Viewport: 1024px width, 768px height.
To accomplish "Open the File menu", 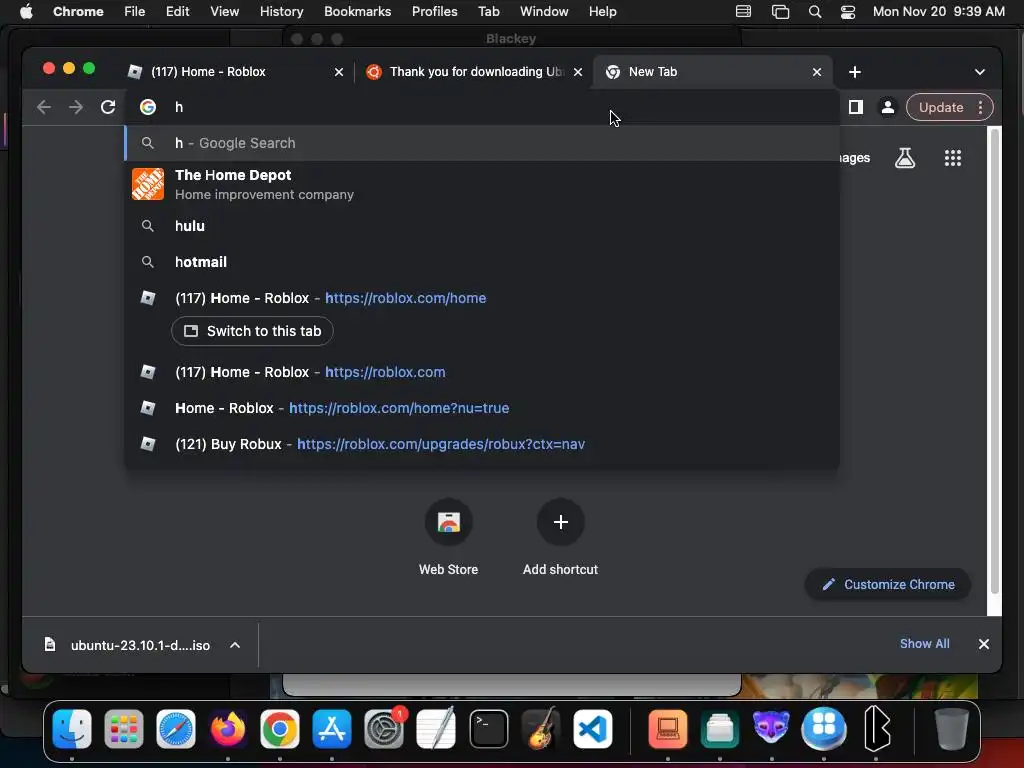I will 135,12.
